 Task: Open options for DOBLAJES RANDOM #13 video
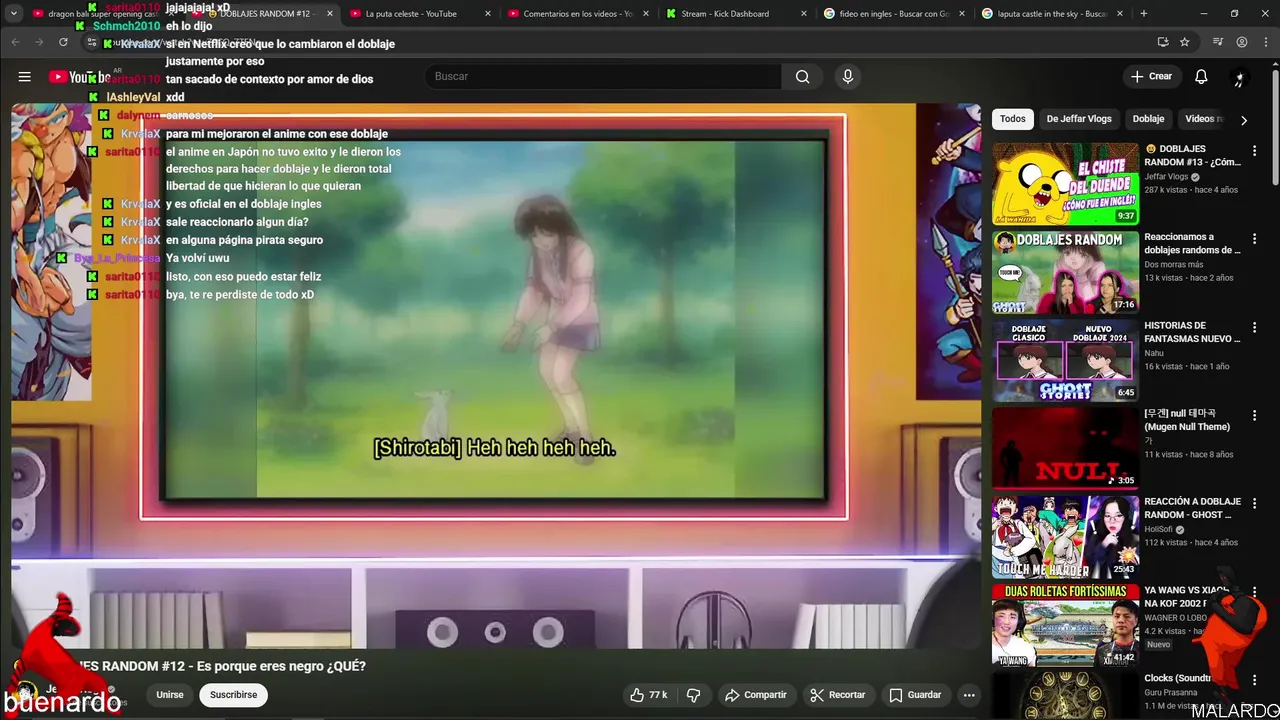[x=1254, y=151]
